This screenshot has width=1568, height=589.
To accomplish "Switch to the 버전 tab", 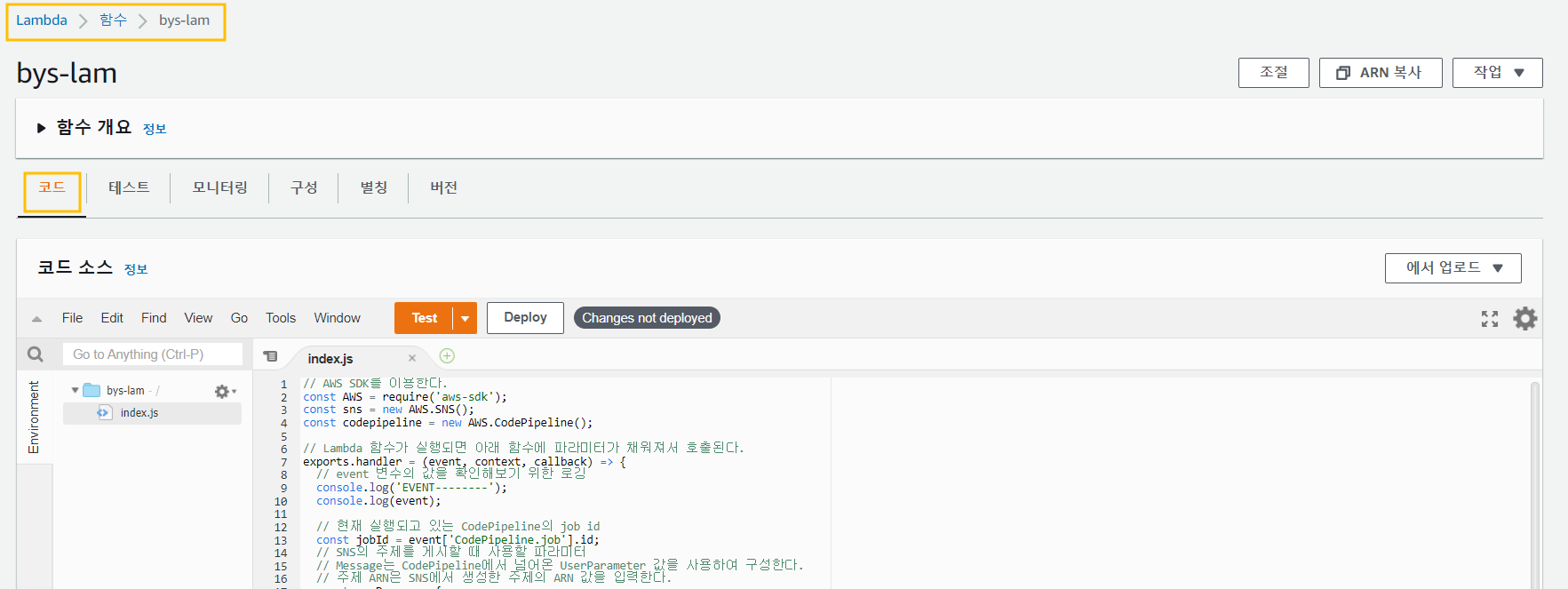I will (x=443, y=187).
